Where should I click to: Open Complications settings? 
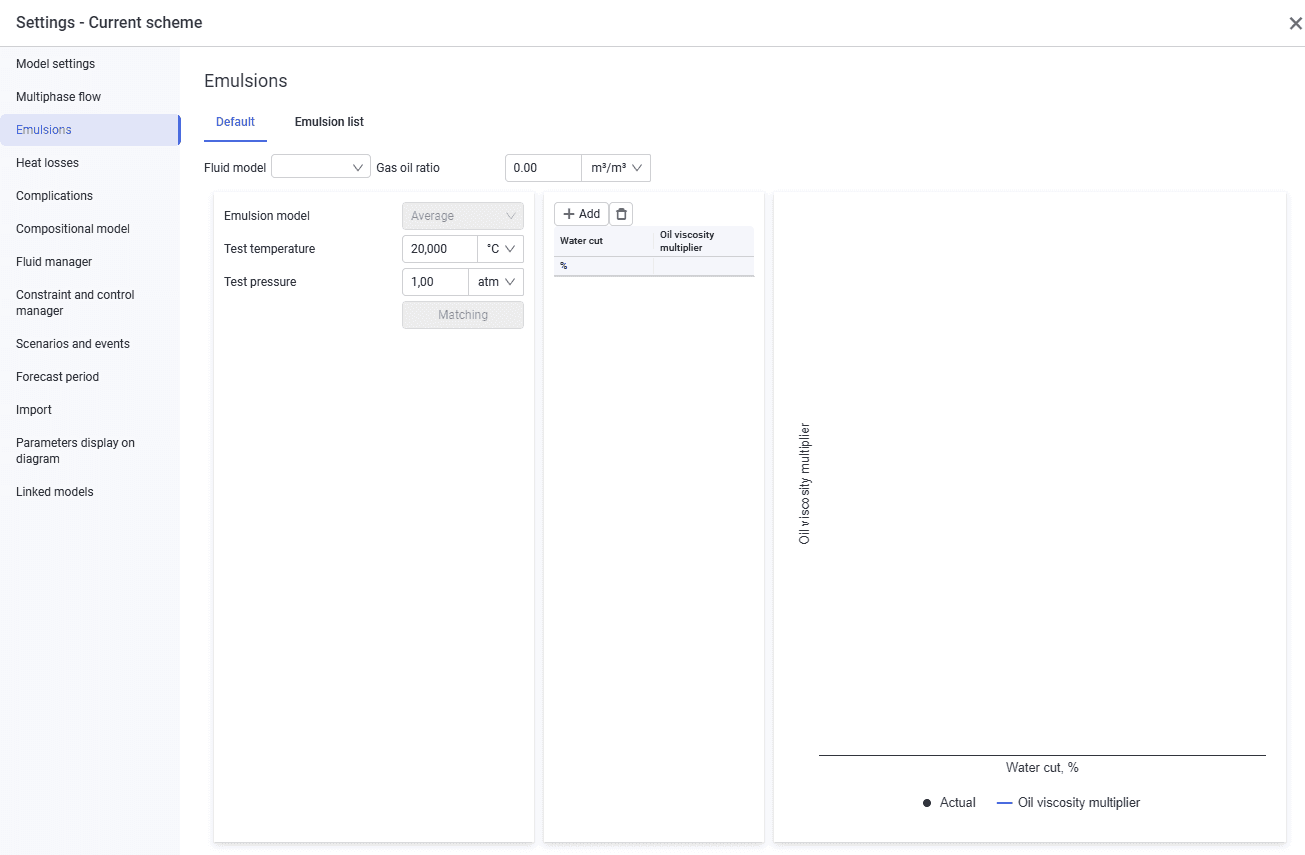tap(90, 196)
